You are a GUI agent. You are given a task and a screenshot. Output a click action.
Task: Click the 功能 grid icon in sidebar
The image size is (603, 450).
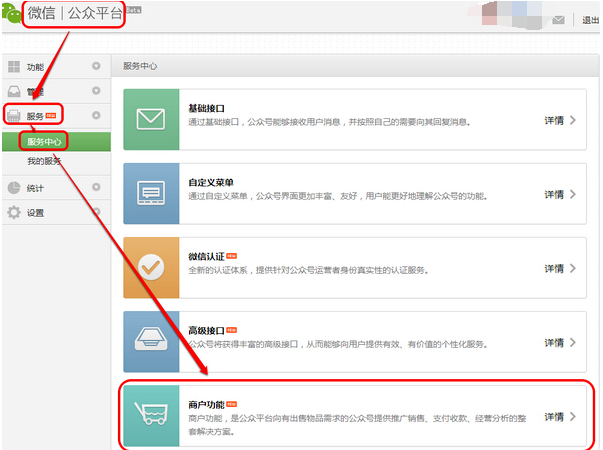coord(14,67)
